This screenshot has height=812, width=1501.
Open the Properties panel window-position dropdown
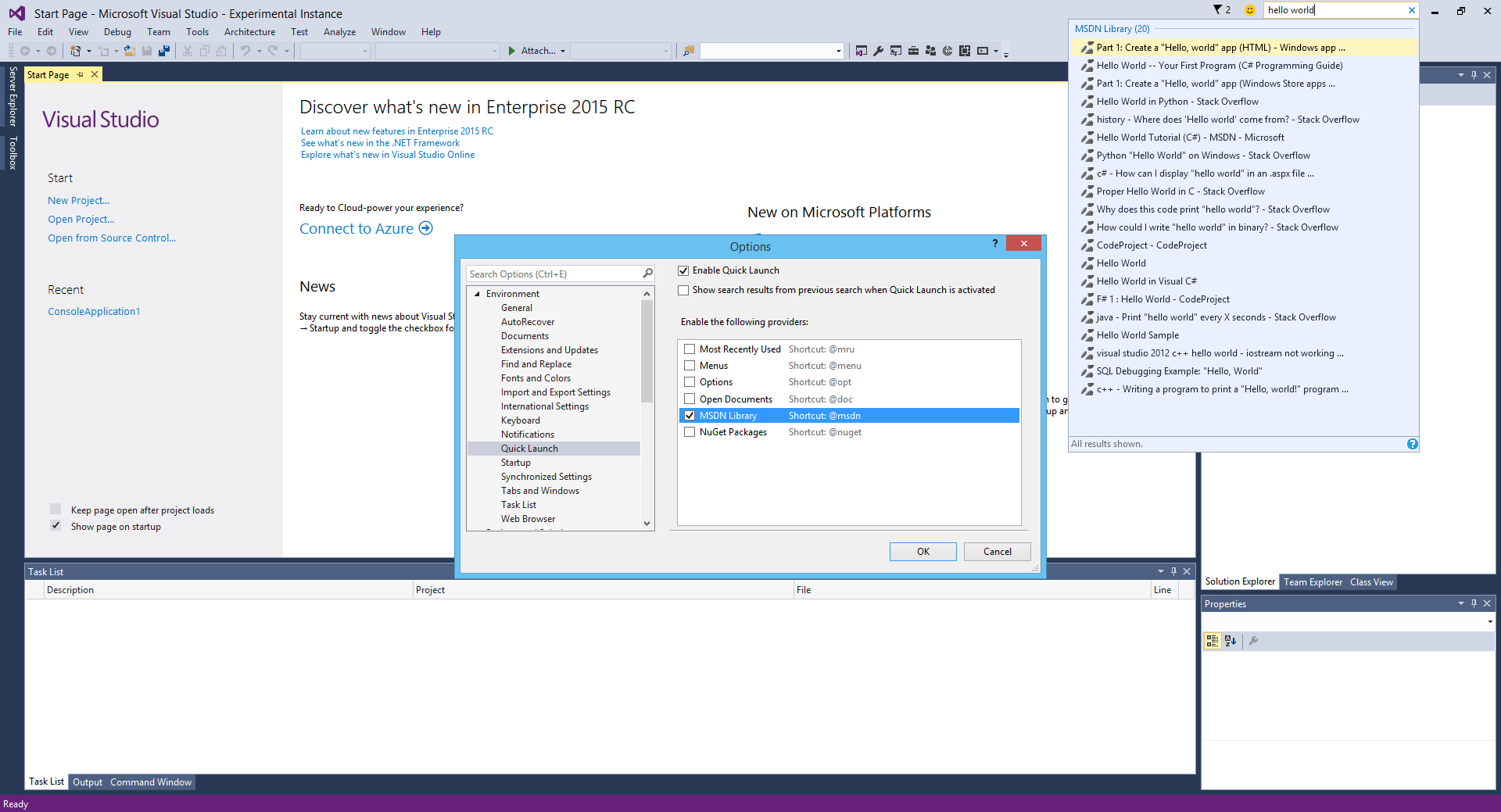1460,603
